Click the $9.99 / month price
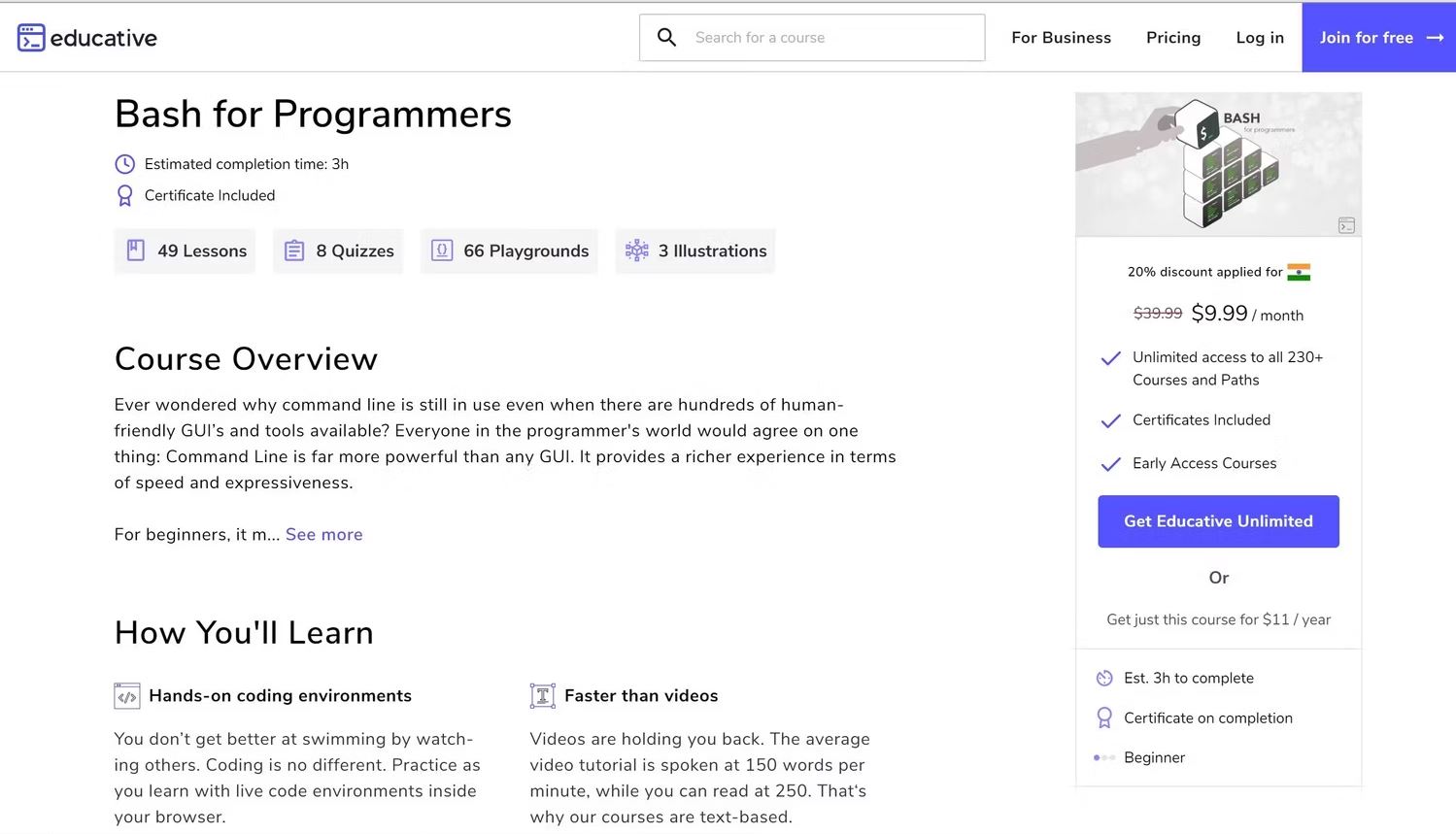Screen dimensions: 1456x834 [1247, 314]
